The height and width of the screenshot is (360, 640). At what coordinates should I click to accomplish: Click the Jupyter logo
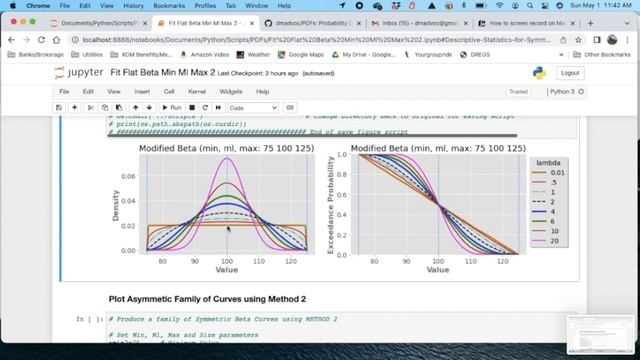pos(79,73)
